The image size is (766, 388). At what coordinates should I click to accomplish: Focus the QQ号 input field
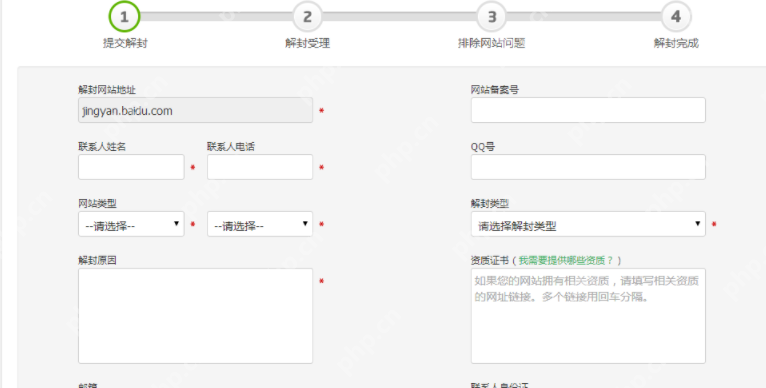pyautogui.click(x=588, y=167)
